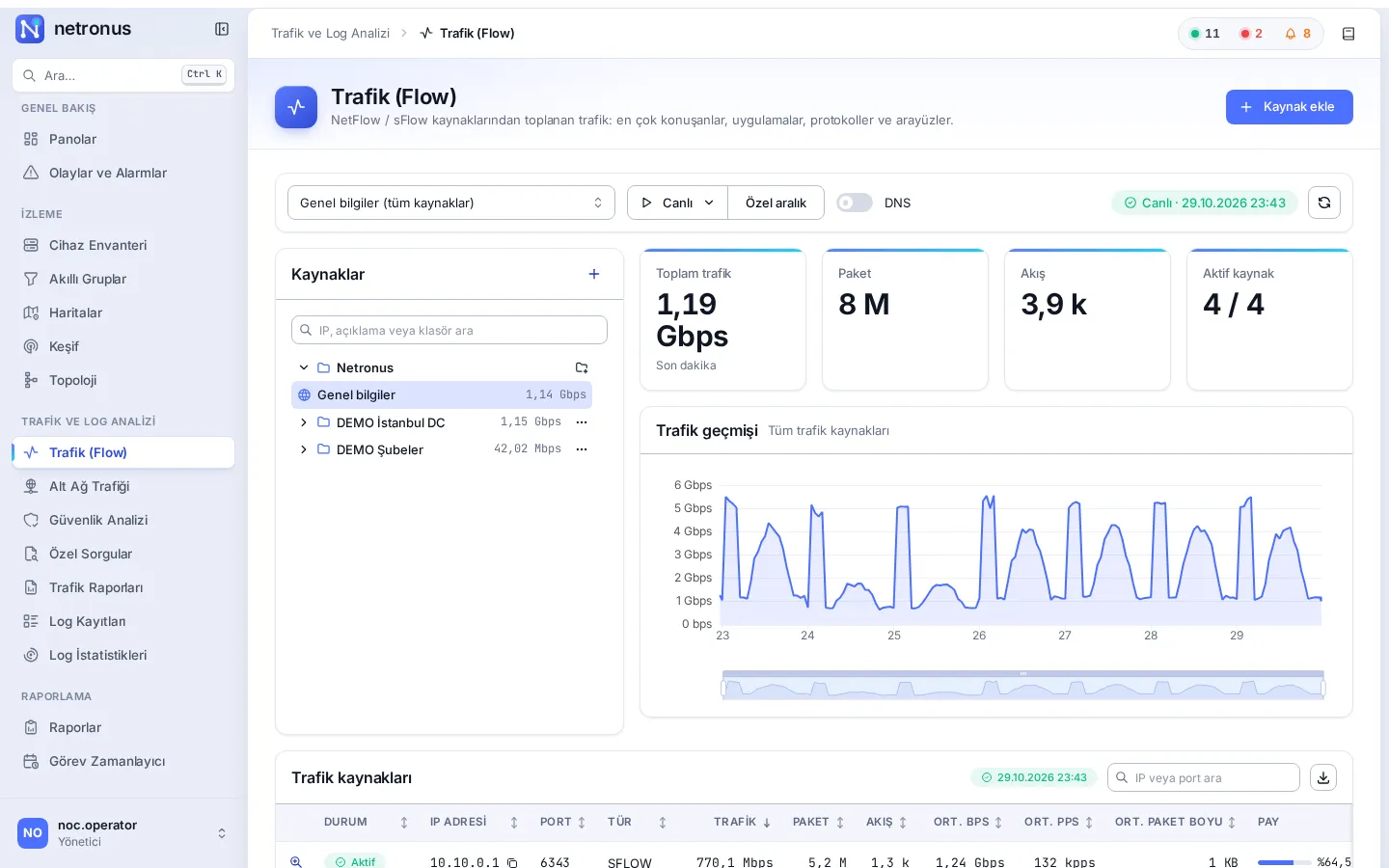Image resolution: width=1389 pixels, height=868 pixels.
Task: Open Panolar in the sidebar
Action: pos(123,139)
